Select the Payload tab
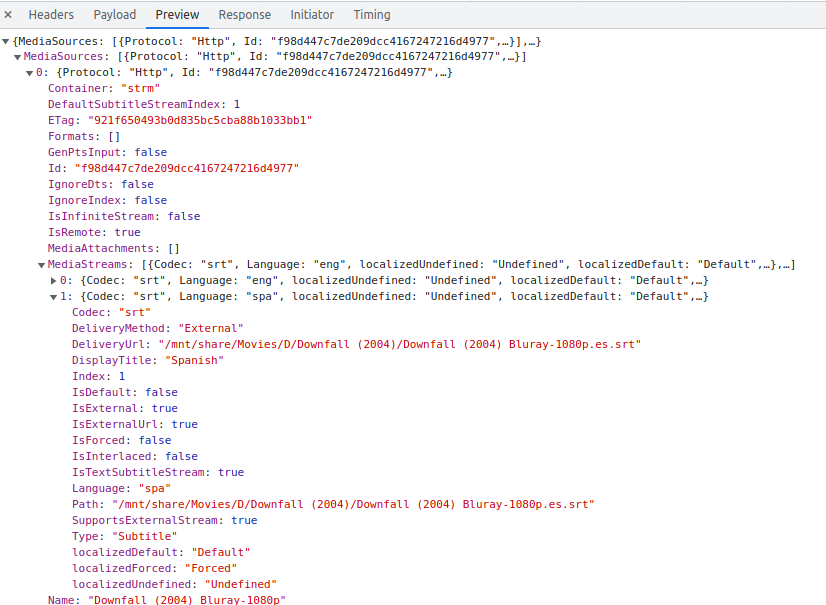Image resolution: width=826 pixels, height=605 pixels. click(114, 14)
